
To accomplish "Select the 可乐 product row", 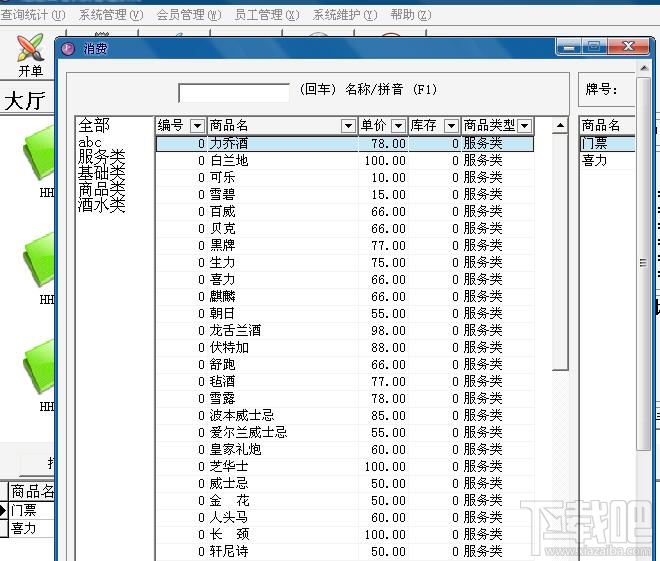I will tap(345, 178).
